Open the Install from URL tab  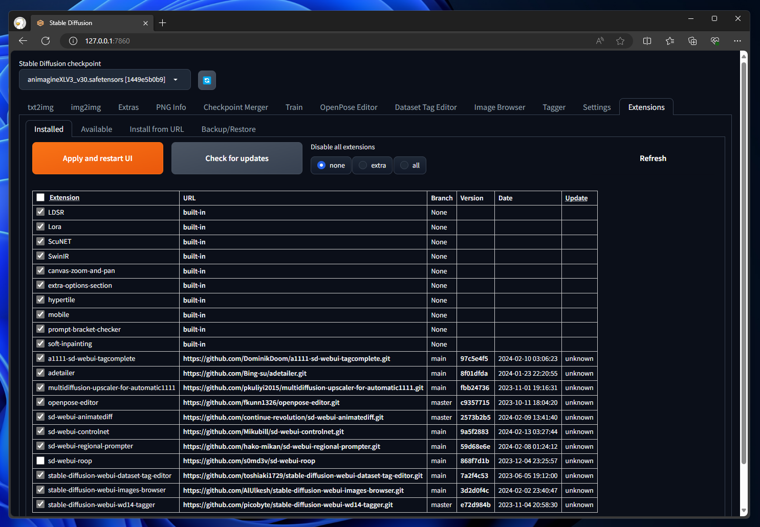[x=156, y=129]
